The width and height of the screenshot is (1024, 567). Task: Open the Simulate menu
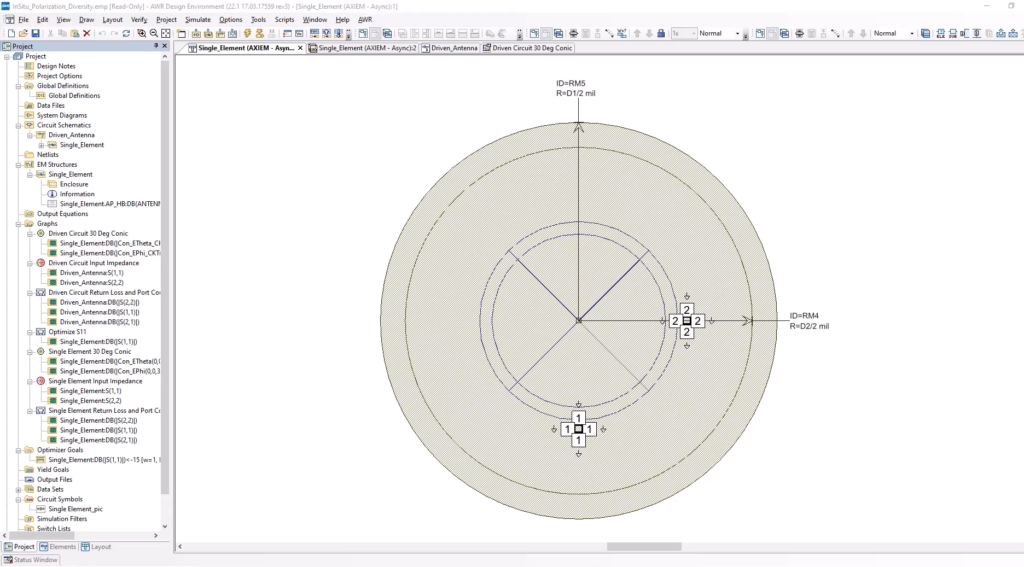[198, 20]
